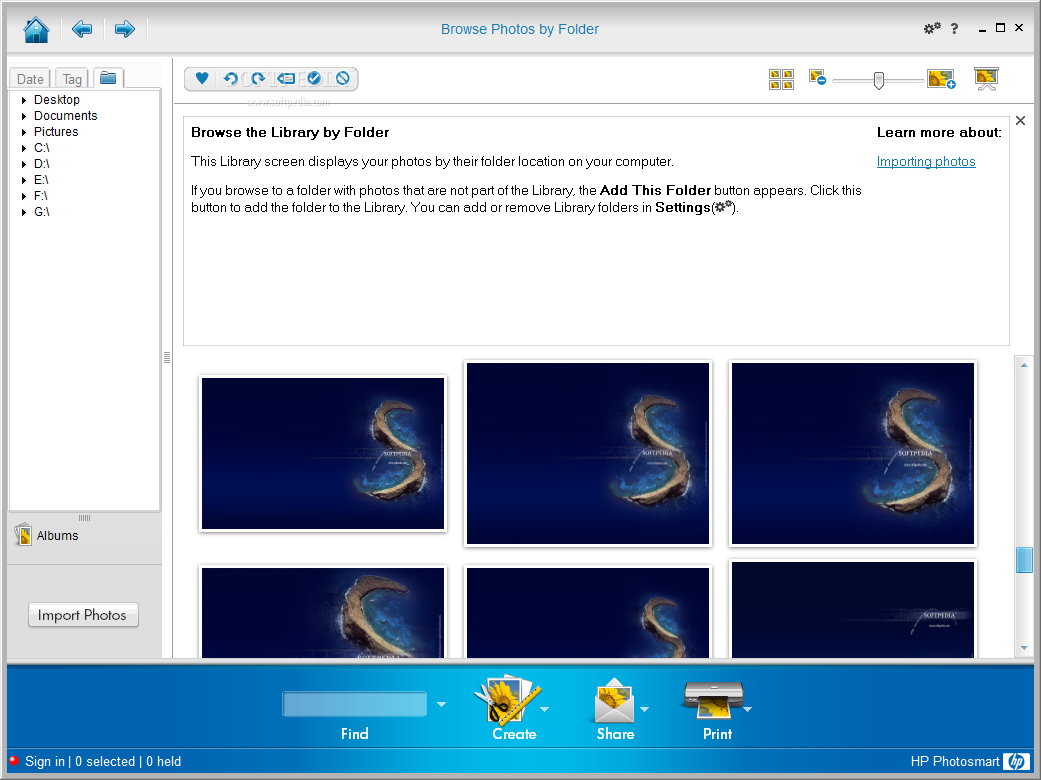Open the Create dropdown arrow
Image resolution: width=1041 pixels, height=780 pixels.
click(x=545, y=709)
